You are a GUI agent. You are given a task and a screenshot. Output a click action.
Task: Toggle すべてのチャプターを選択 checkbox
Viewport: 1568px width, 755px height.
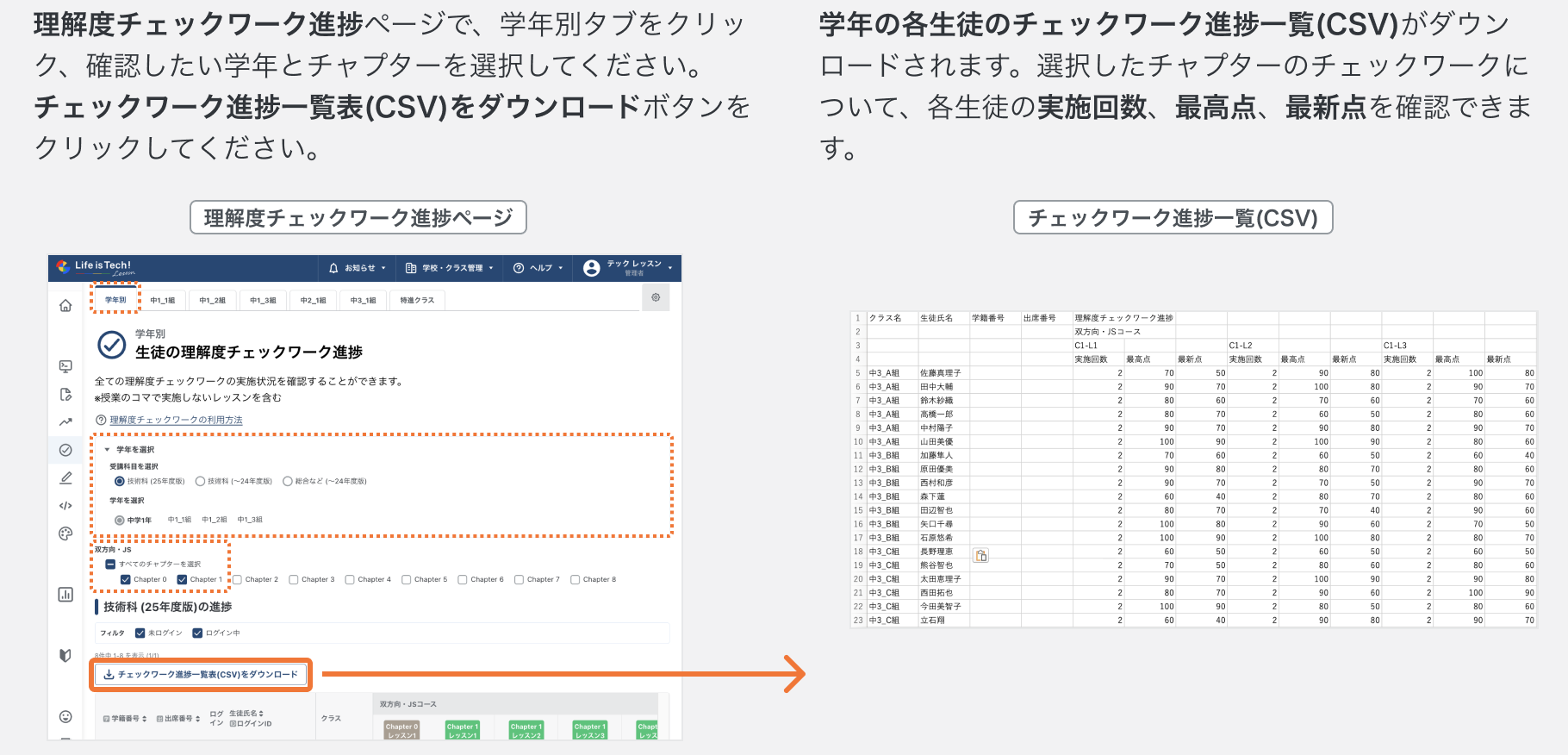pyautogui.click(x=110, y=565)
